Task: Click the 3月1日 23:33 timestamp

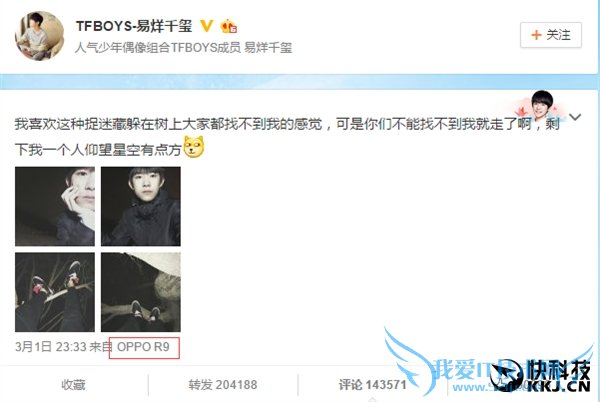Action: point(51,347)
